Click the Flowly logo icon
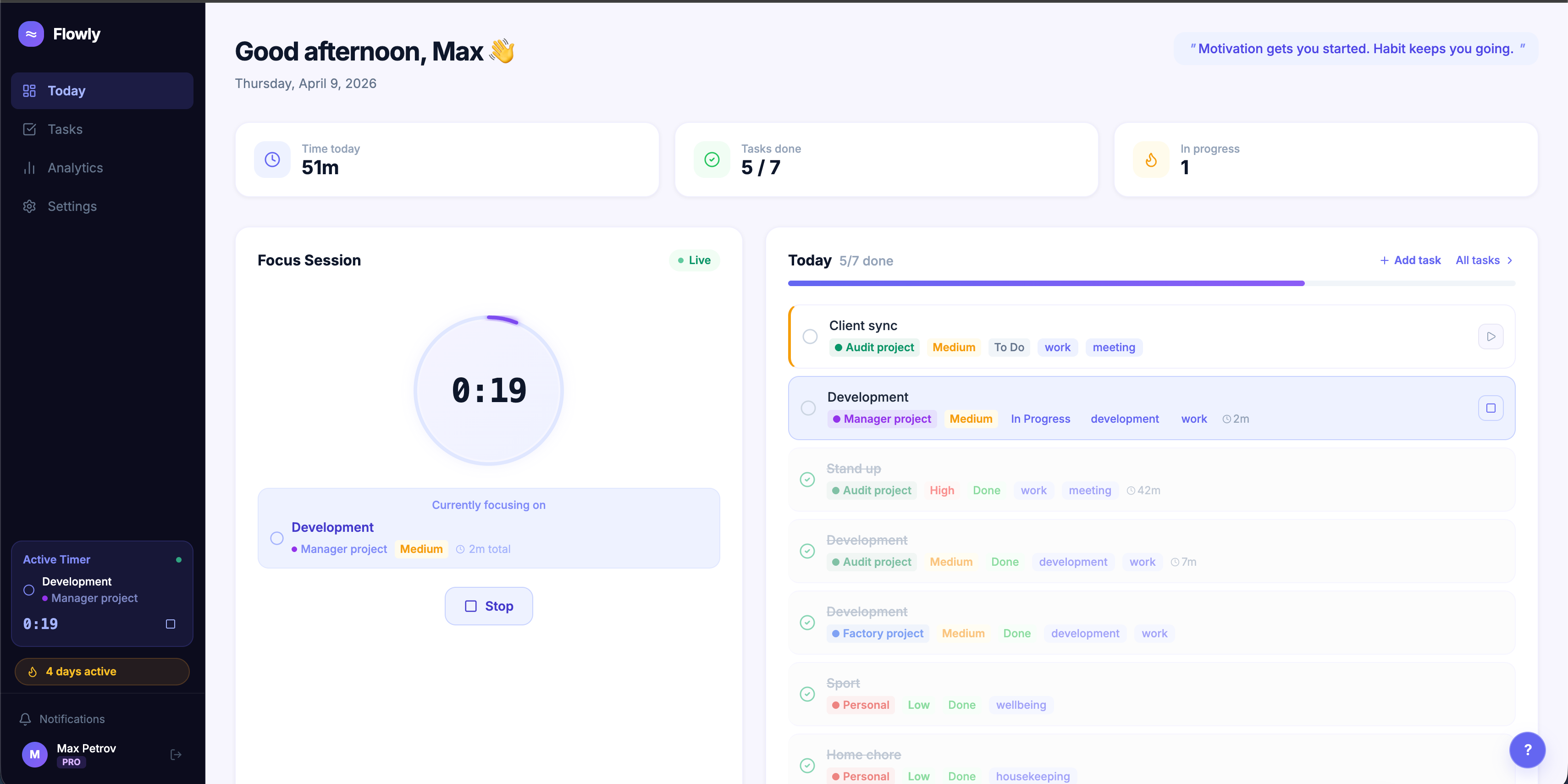The image size is (1568, 784). click(x=31, y=34)
